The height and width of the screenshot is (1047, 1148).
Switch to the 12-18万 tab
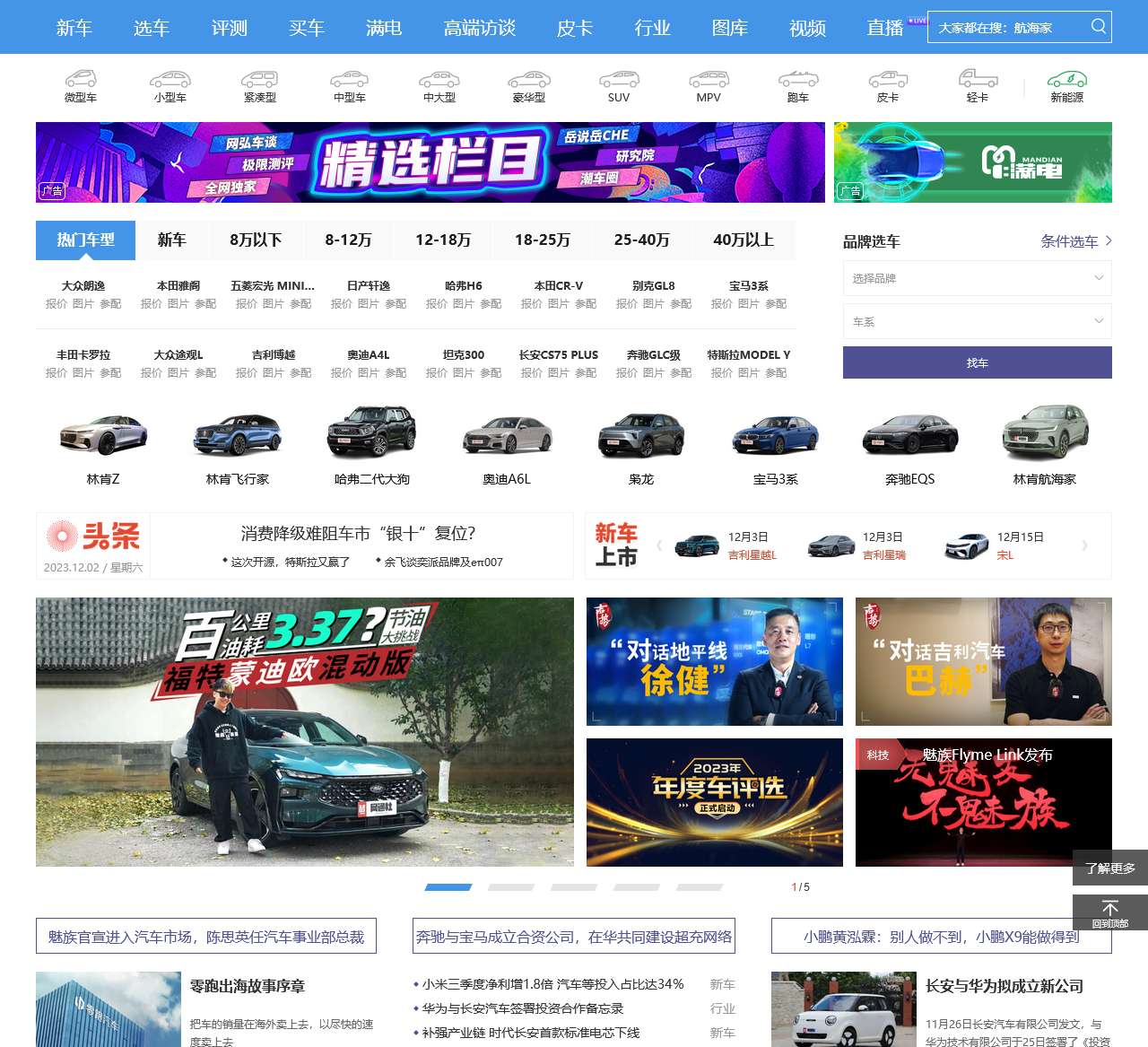click(x=443, y=240)
